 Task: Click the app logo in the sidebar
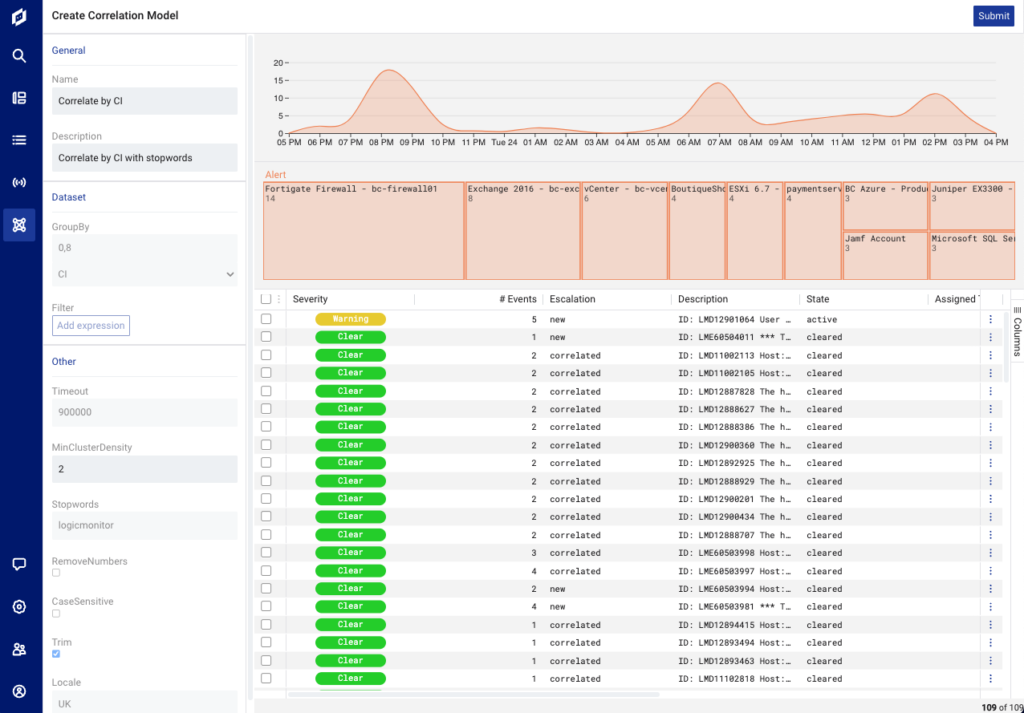19,17
